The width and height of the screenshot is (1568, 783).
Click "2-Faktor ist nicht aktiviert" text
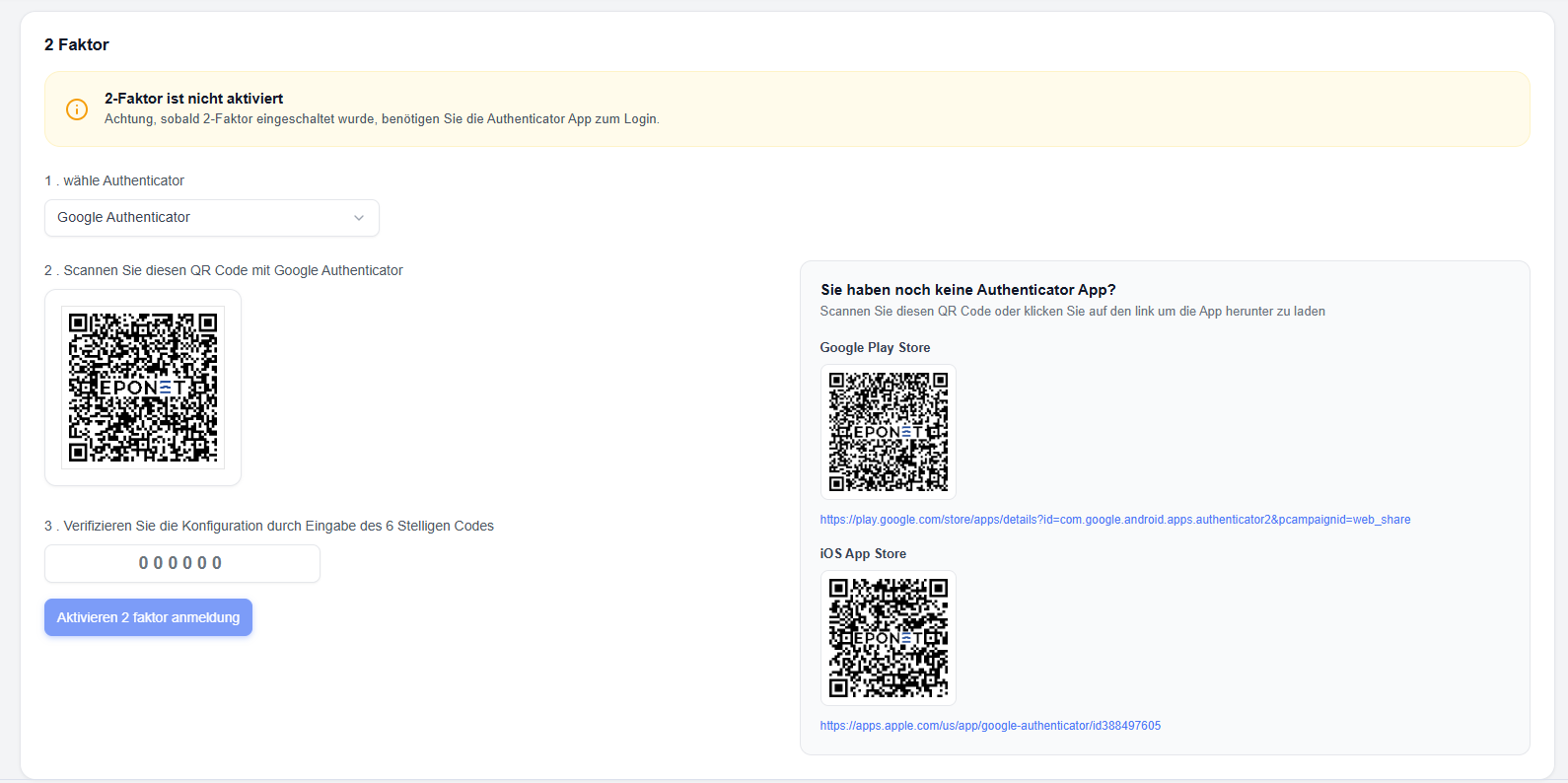pyautogui.click(x=194, y=99)
